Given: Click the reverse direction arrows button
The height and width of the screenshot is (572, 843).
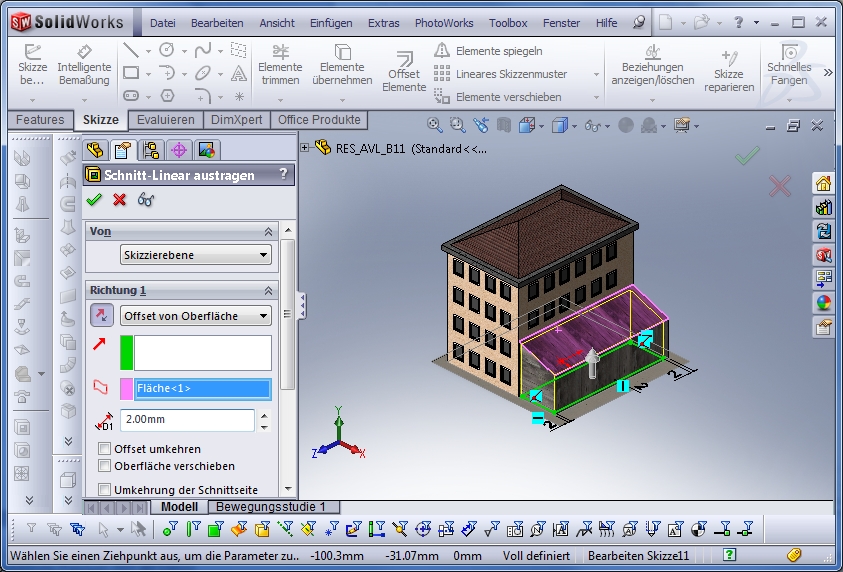Looking at the screenshot, I should coord(102,316).
